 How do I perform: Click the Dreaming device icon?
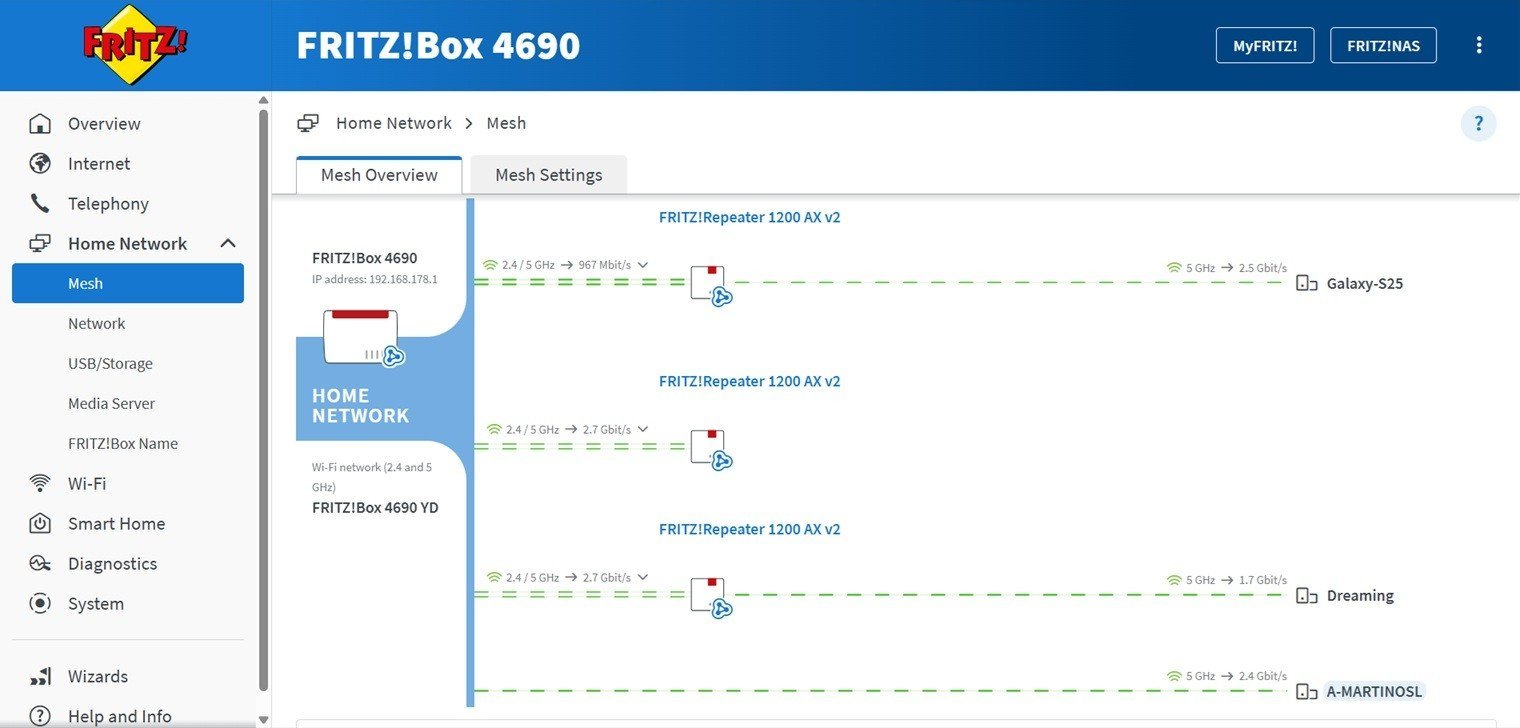pyautogui.click(x=1306, y=595)
